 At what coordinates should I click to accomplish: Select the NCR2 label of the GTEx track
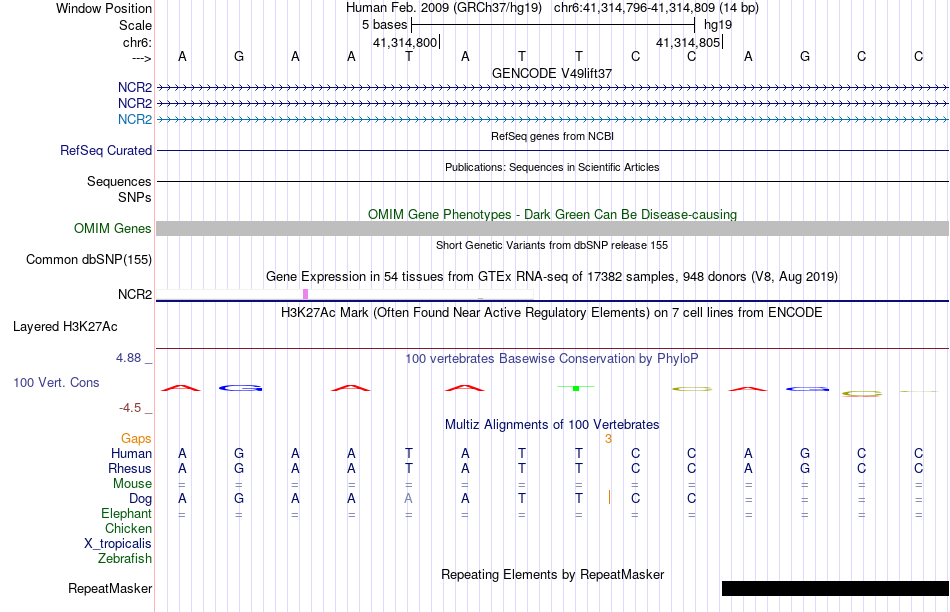135,294
